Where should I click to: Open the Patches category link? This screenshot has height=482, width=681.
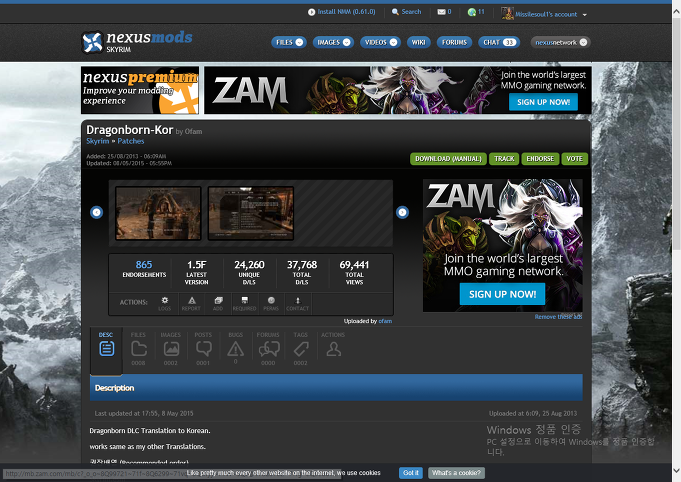(x=131, y=141)
